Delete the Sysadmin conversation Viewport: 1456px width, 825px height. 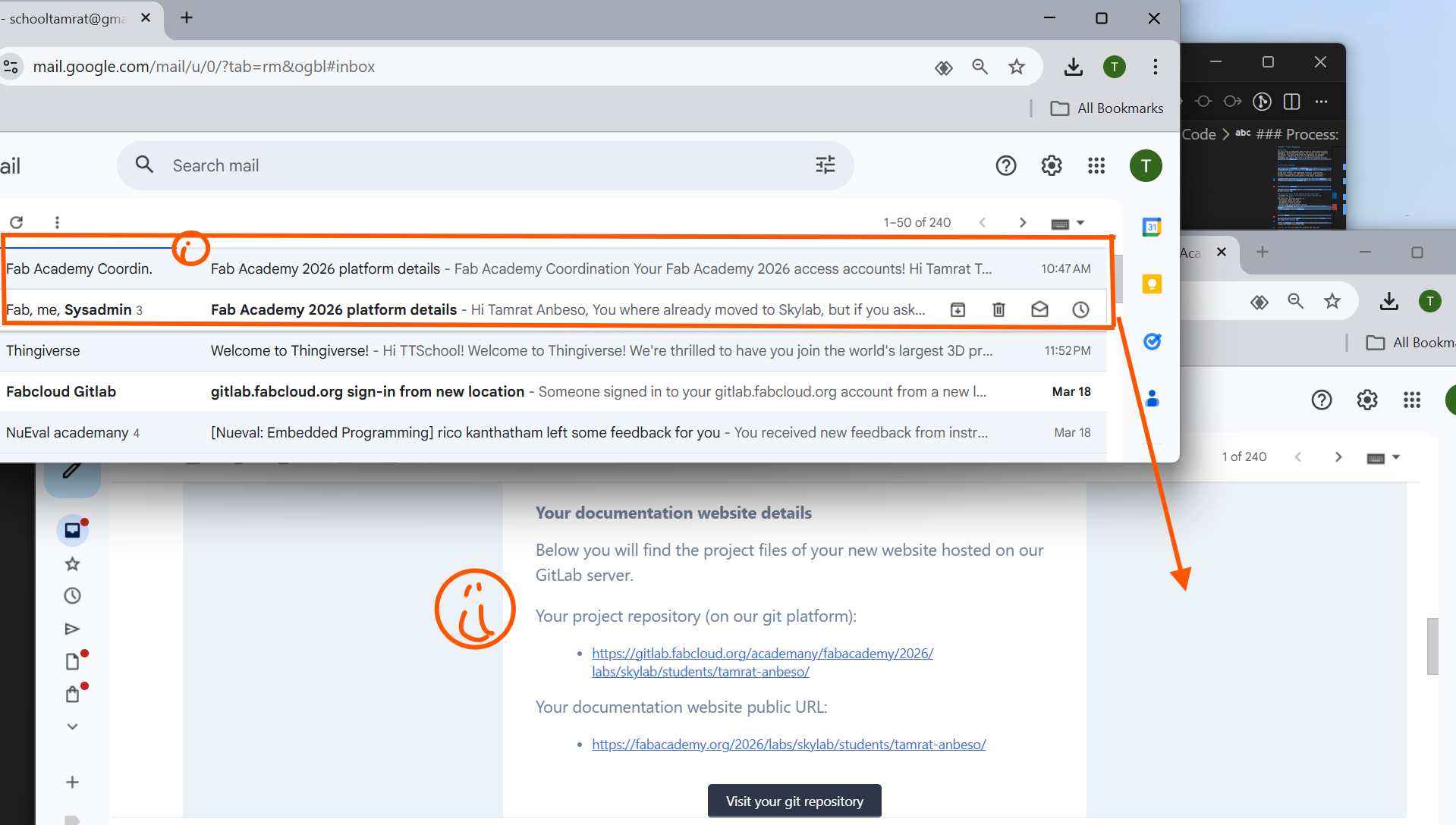998,309
